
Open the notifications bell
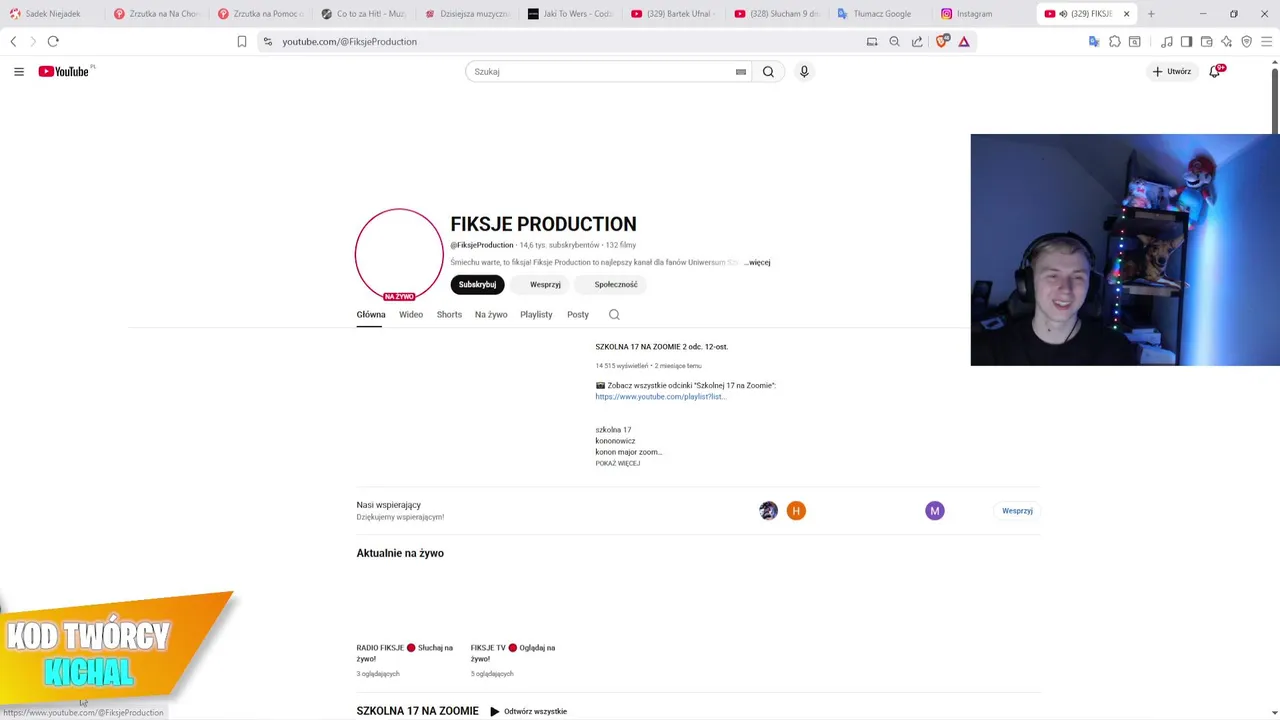point(1215,71)
